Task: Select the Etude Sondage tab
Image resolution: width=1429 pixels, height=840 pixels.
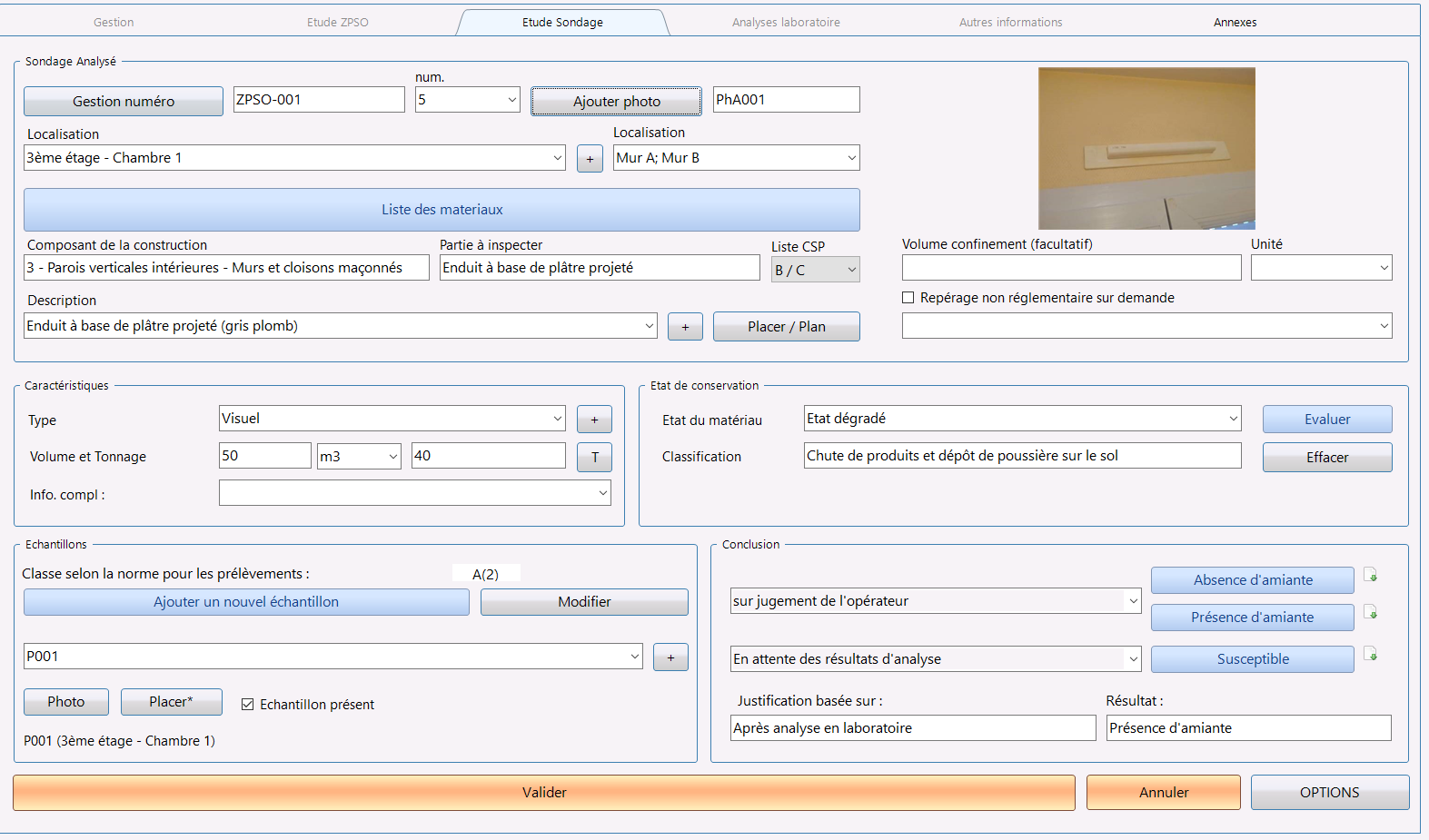Action: tap(562, 23)
